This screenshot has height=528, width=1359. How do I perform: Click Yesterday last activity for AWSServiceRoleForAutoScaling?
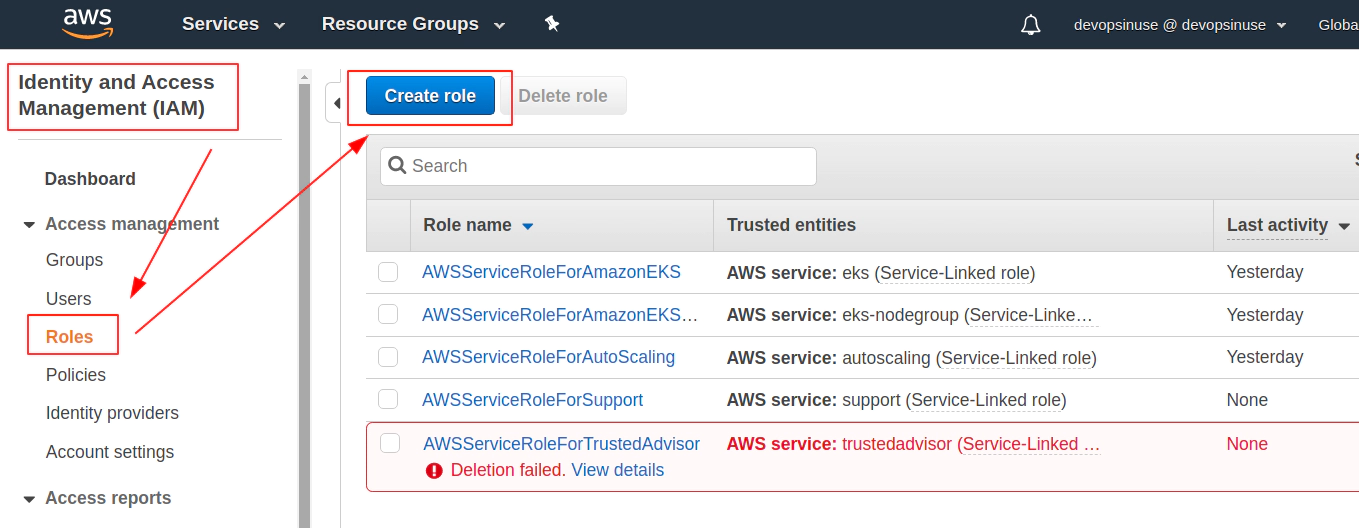click(1265, 357)
